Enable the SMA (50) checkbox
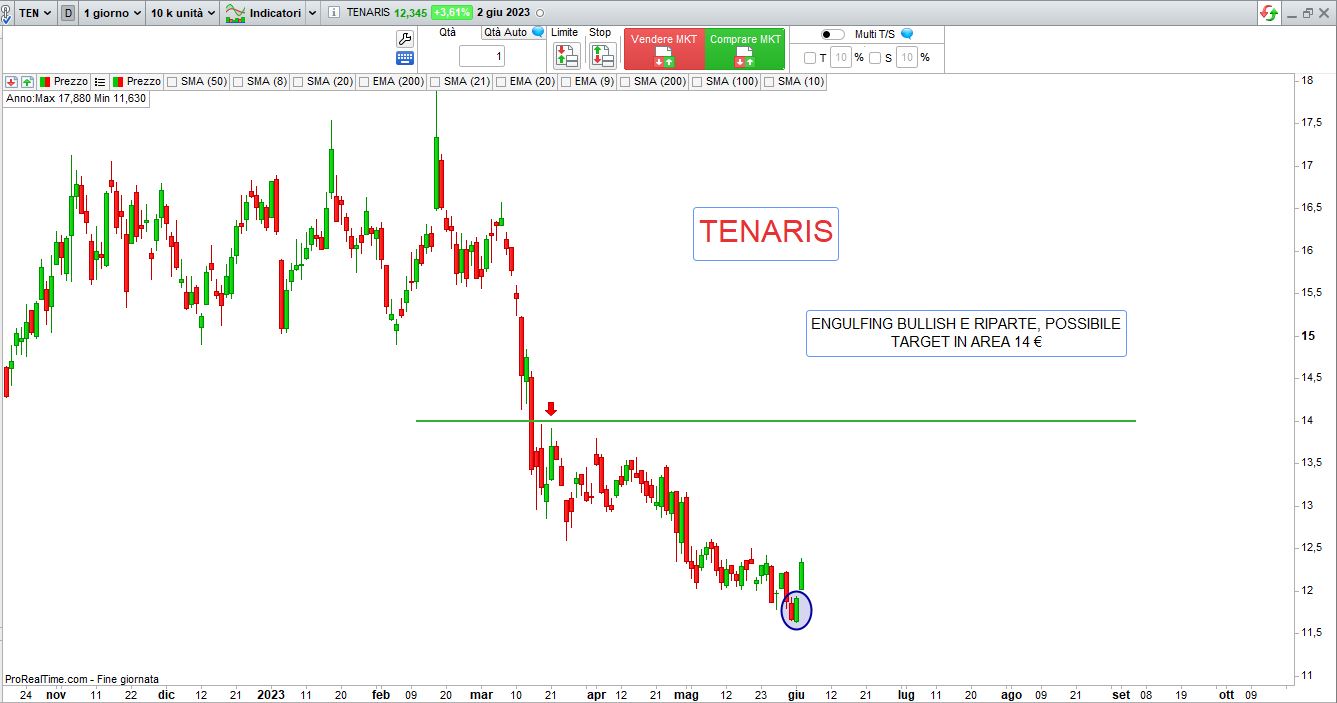Viewport: 1337px width, 703px height. click(x=173, y=82)
